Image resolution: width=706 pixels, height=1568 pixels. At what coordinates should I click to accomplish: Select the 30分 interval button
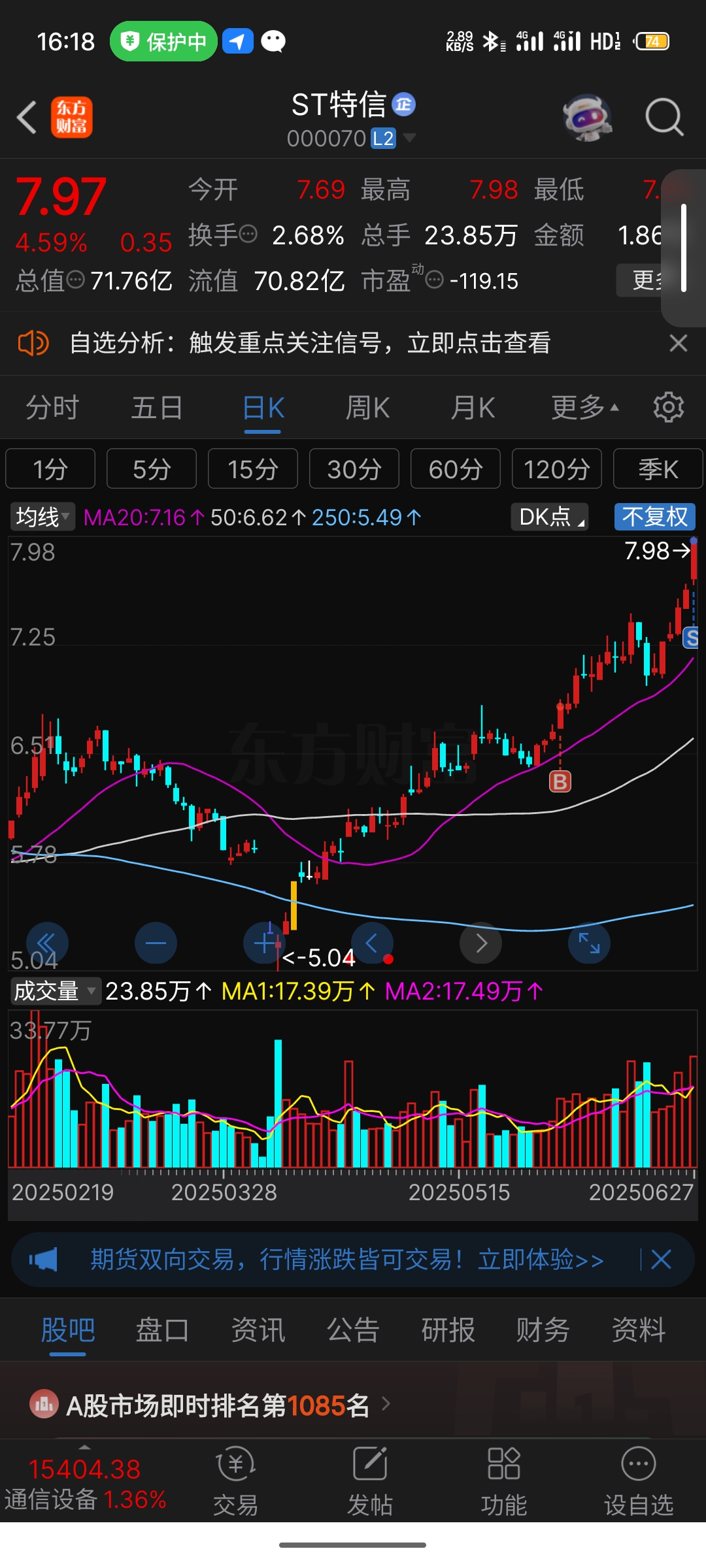point(354,468)
